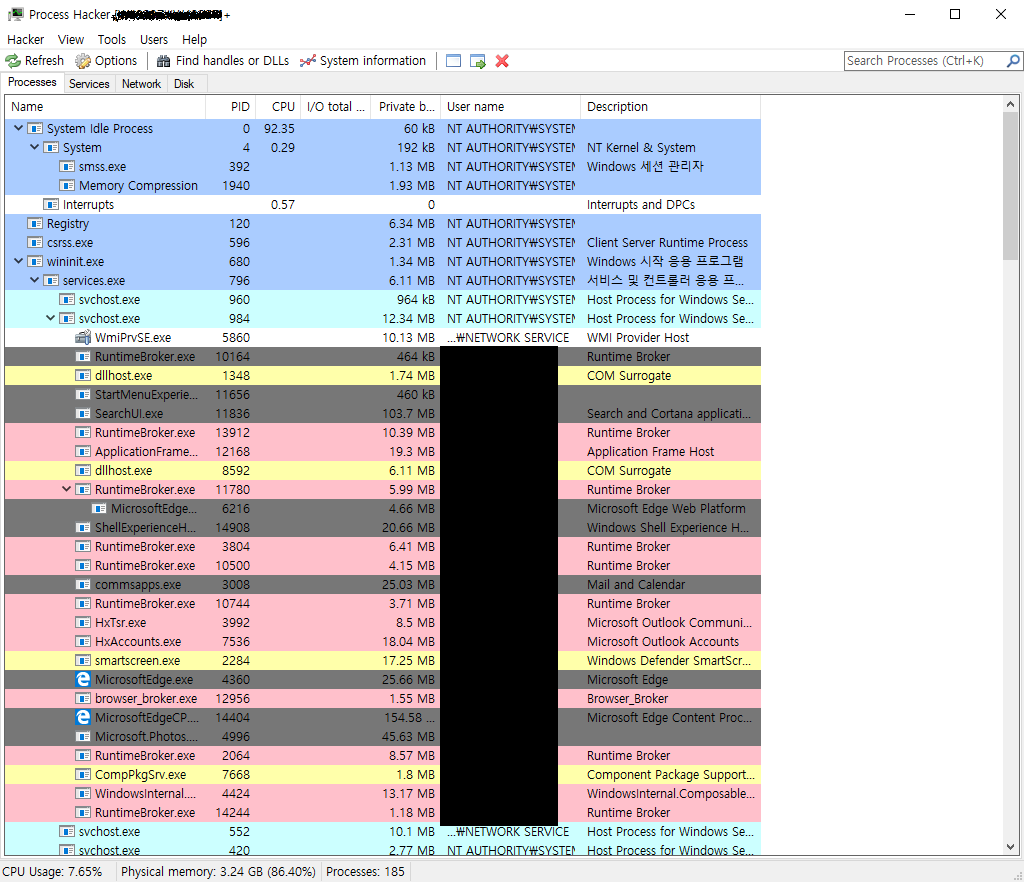
Task: Open System information graph icon
Action: point(308,61)
